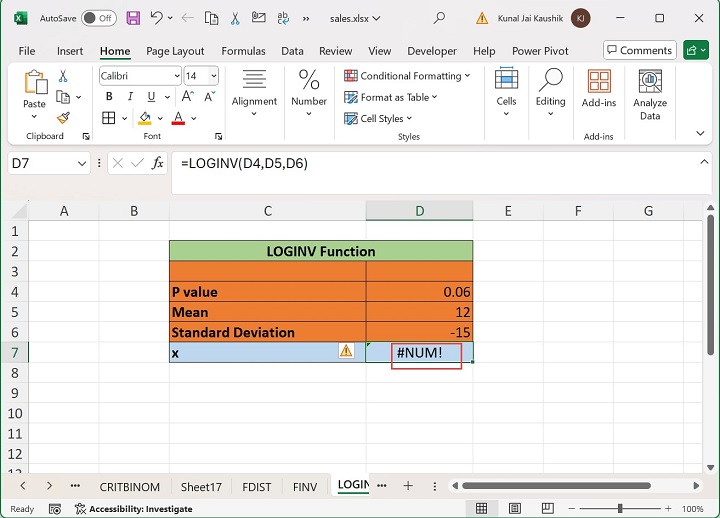Click the Share button icon
The width and height of the screenshot is (720, 518).
click(697, 50)
